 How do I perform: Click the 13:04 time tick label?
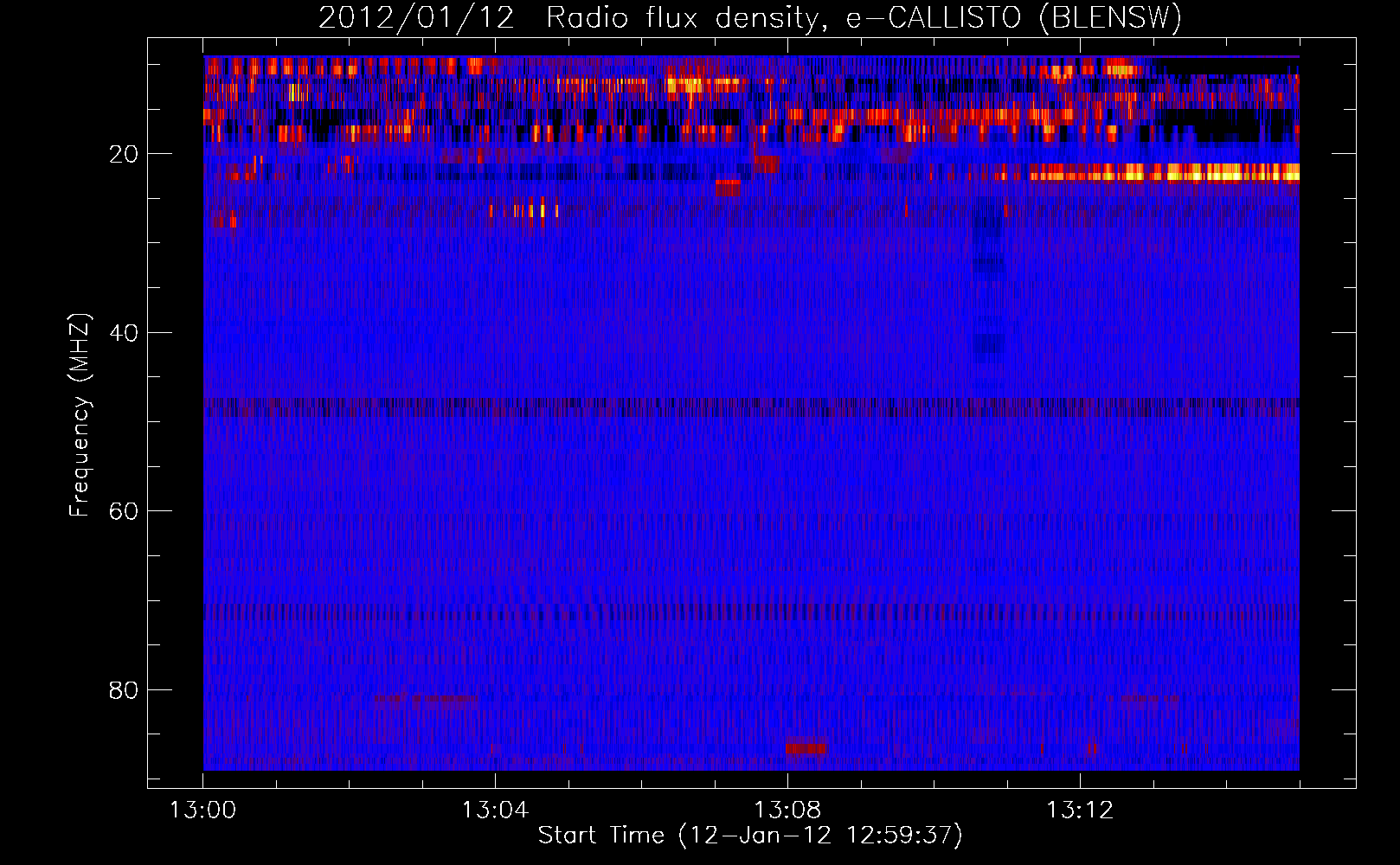point(495,811)
